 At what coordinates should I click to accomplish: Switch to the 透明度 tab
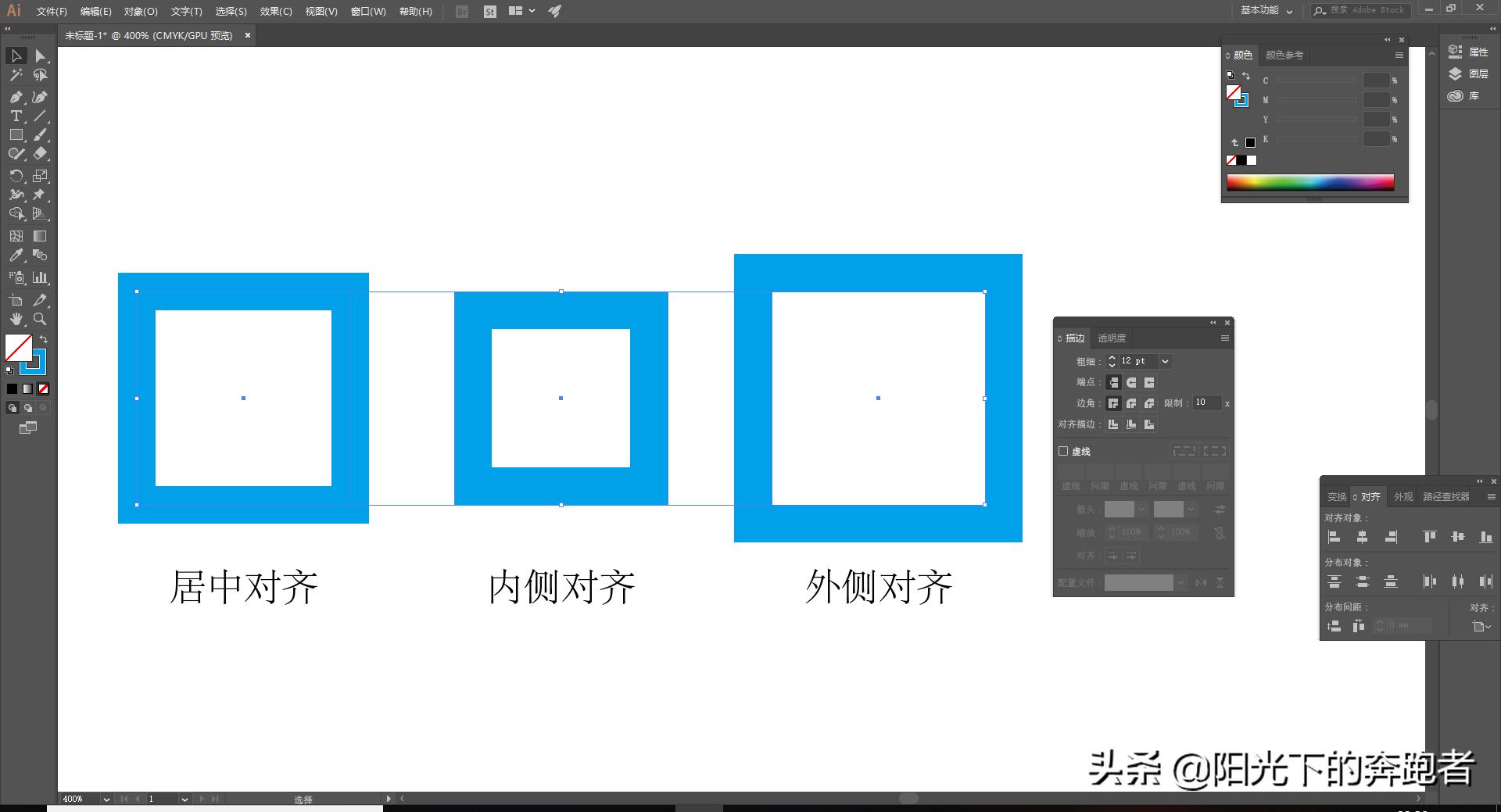pyautogui.click(x=1112, y=338)
